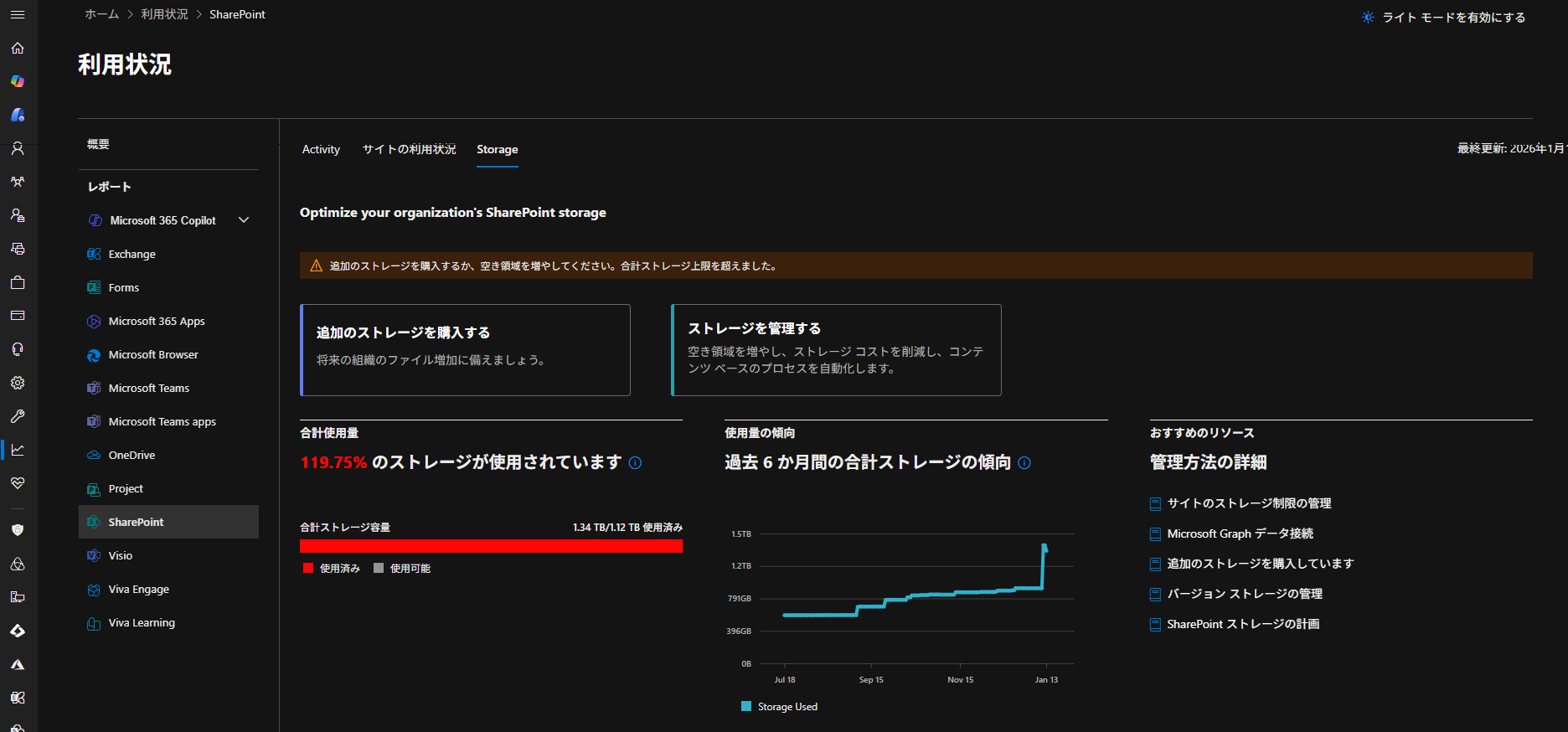Switch to the Activity tab
The height and width of the screenshot is (732, 1568).
(321, 150)
